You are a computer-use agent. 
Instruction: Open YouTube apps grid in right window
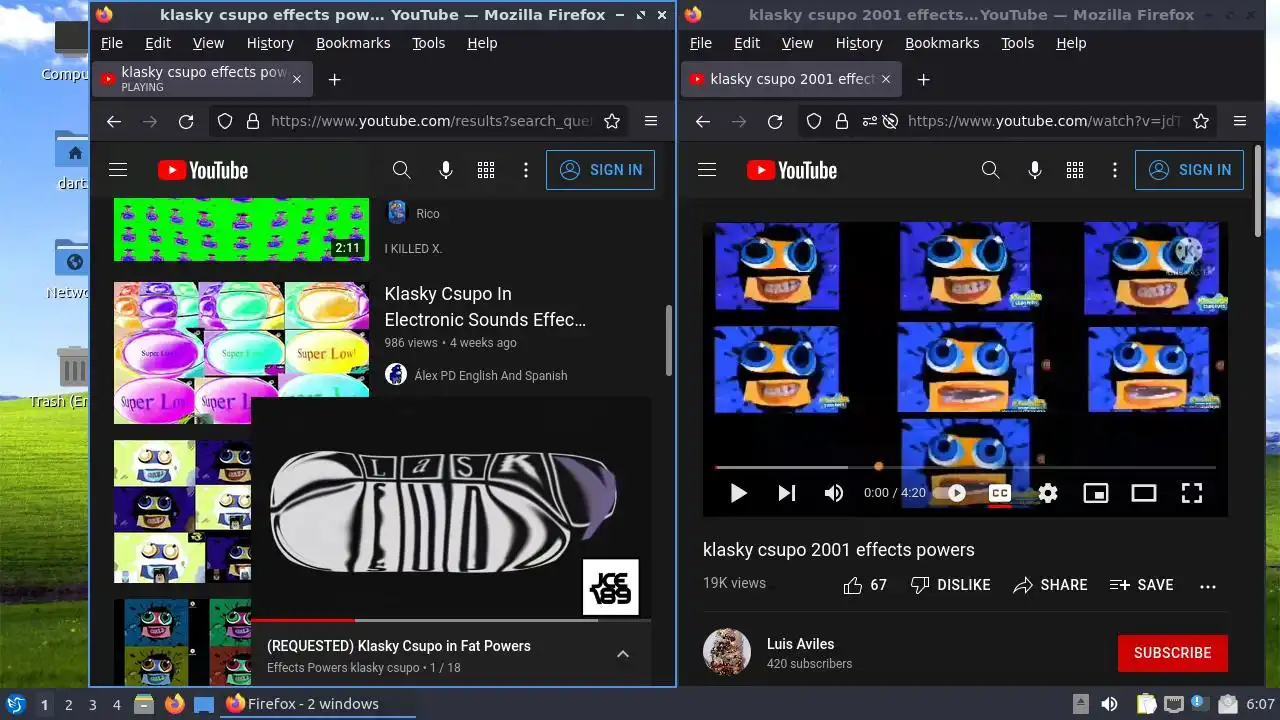pos(1075,170)
